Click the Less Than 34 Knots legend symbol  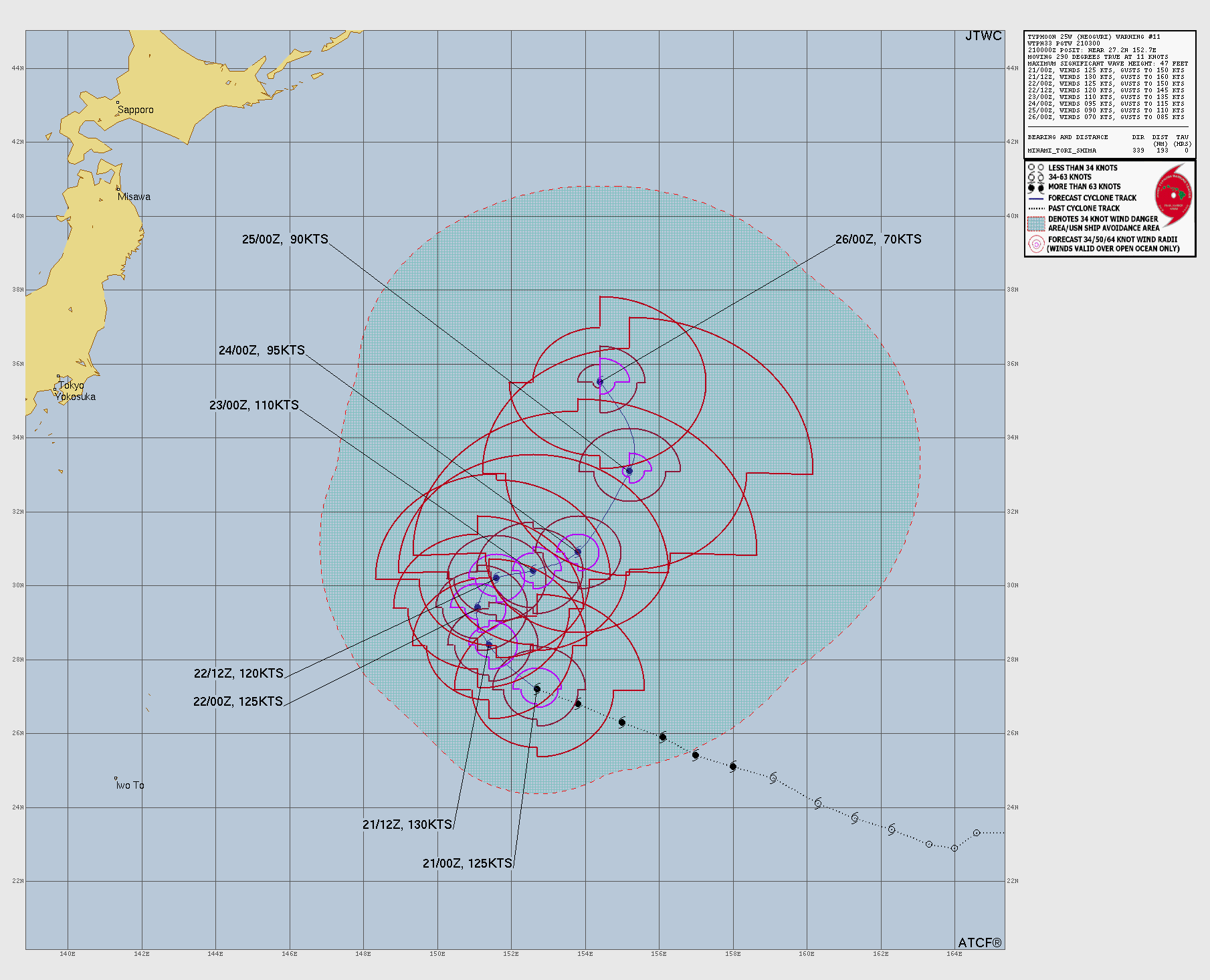[1035, 168]
